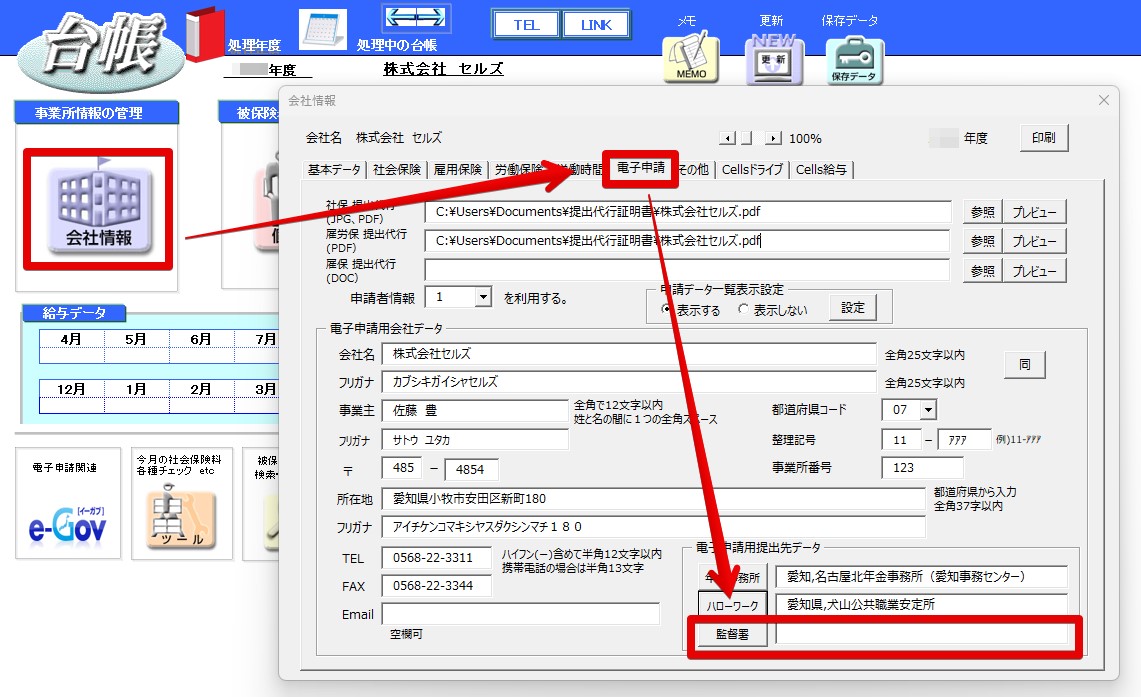Image resolution: width=1141 pixels, height=697 pixels.
Task: Close the 会社情報 dialog
Action: (x=1104, y=100)
